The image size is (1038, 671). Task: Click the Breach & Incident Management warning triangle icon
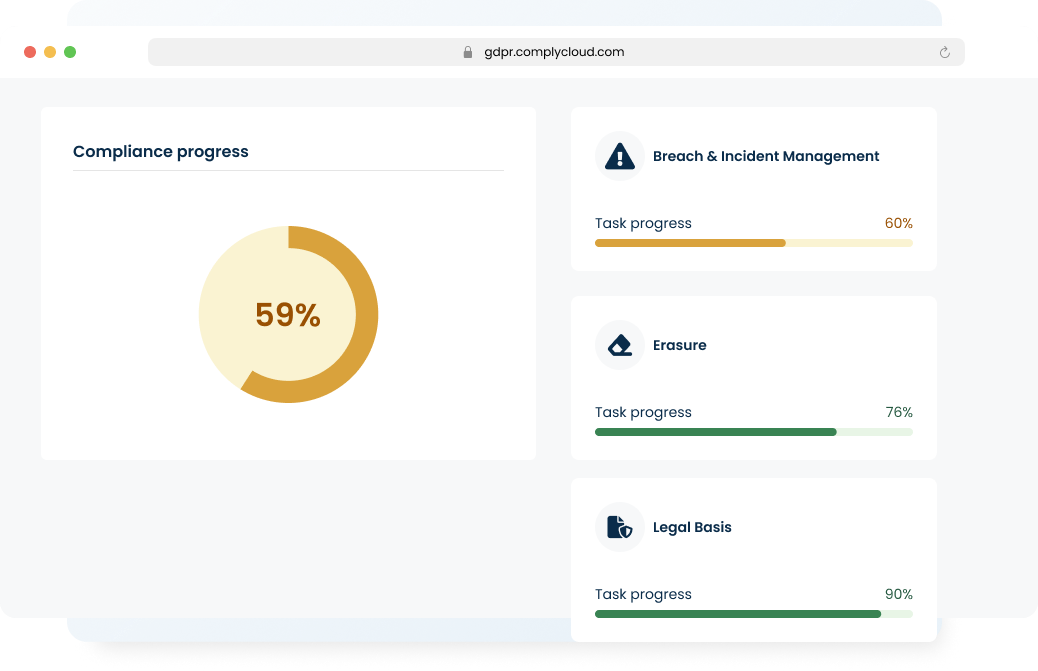619,155
